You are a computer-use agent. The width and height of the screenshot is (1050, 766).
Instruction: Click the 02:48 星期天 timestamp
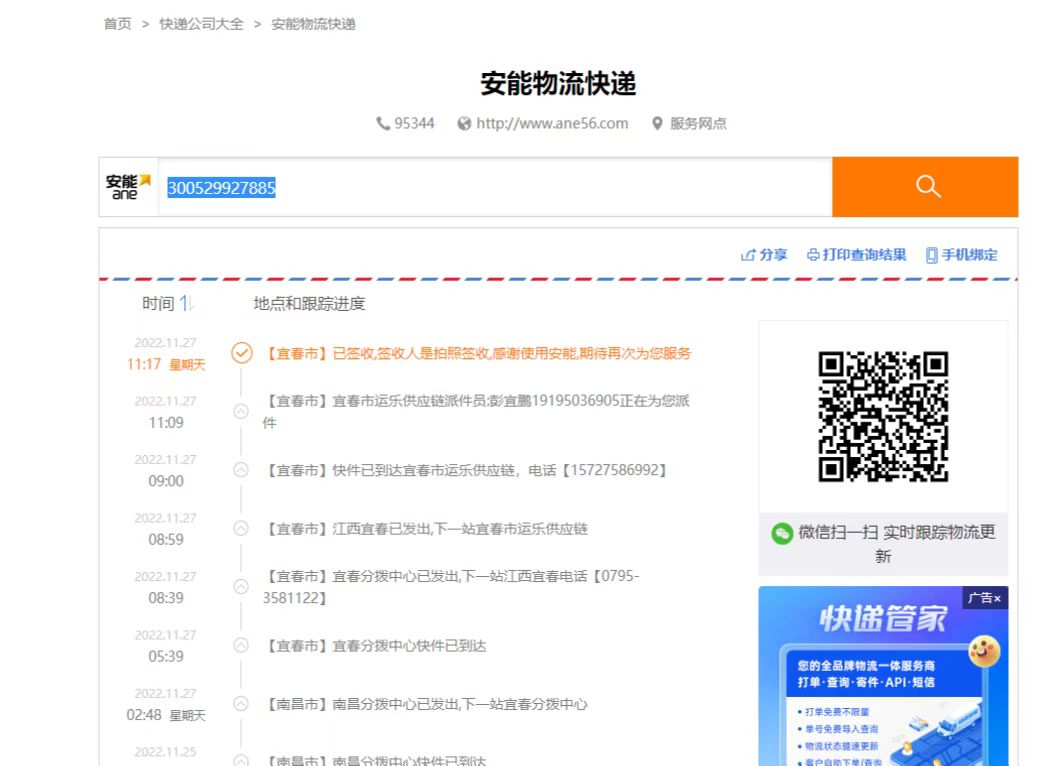click(x=166, y=715)
